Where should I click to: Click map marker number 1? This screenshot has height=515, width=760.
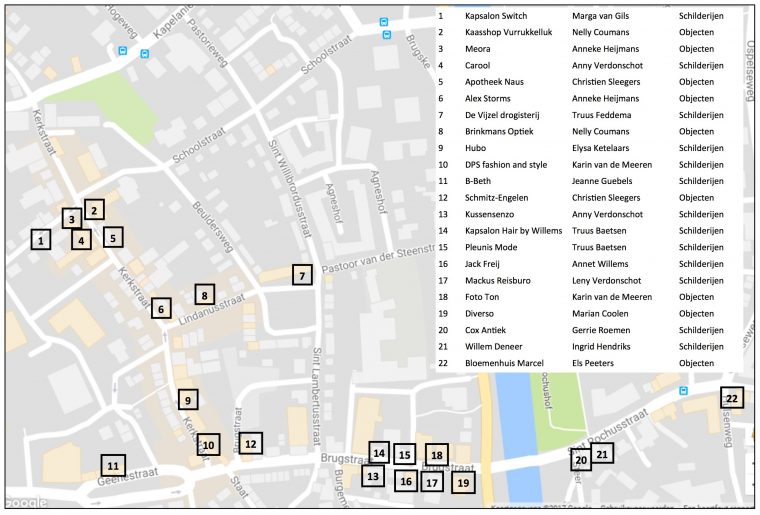click(40, 240)
